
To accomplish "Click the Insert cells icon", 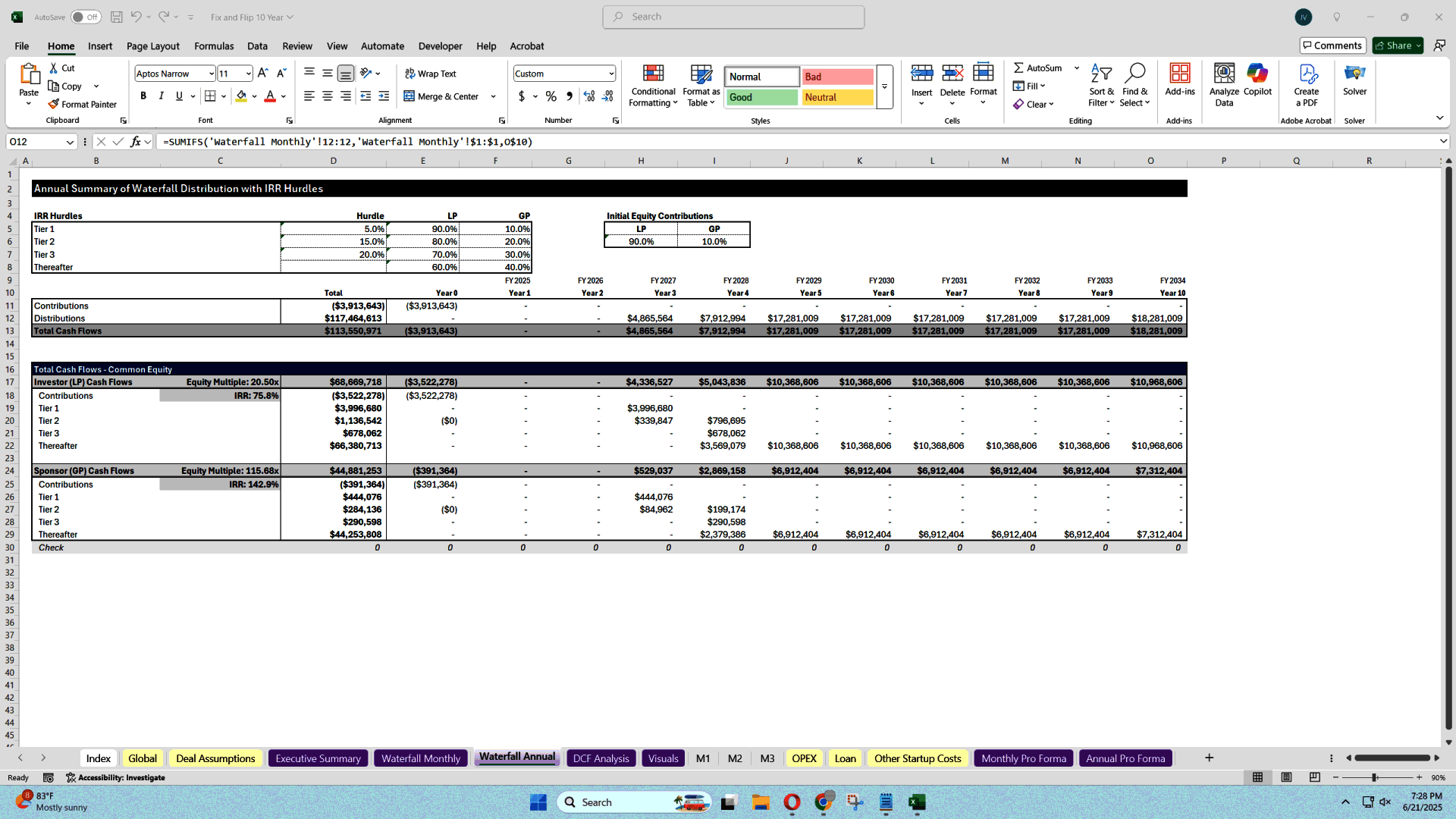I will coord(921,73).
